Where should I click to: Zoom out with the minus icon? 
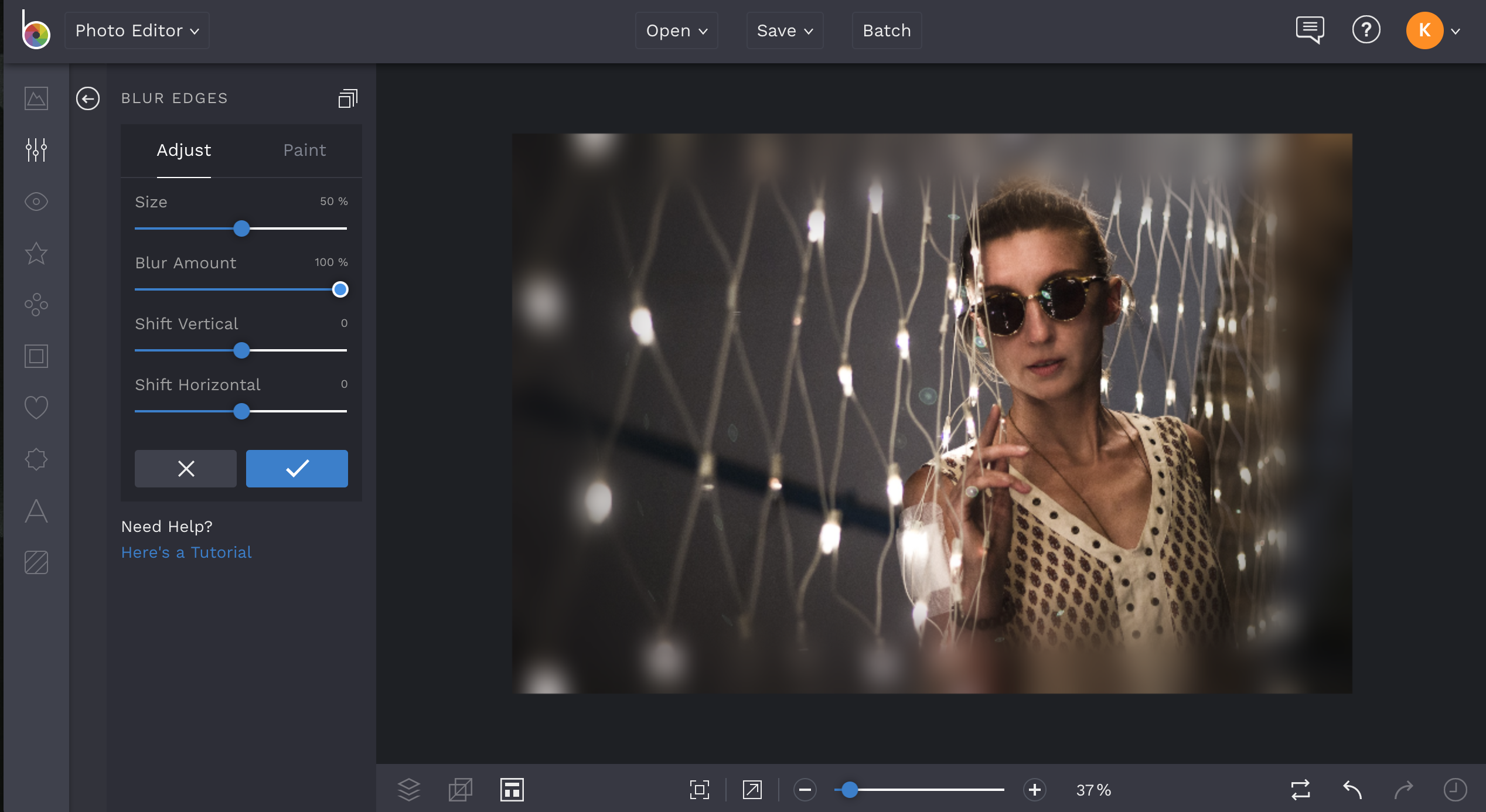805,790
